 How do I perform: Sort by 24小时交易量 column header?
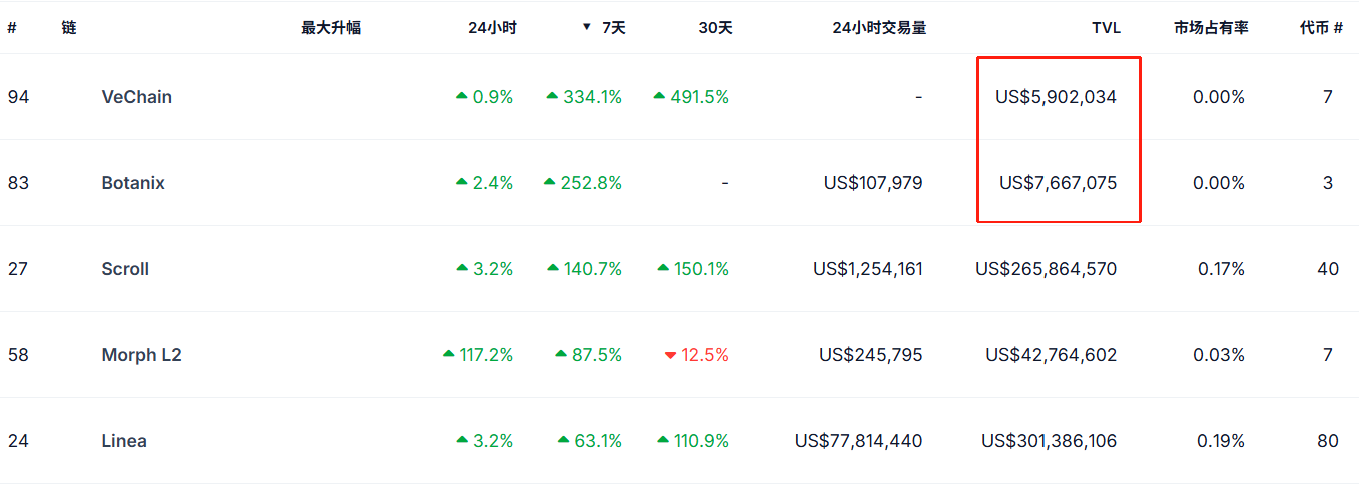point(879,28)
